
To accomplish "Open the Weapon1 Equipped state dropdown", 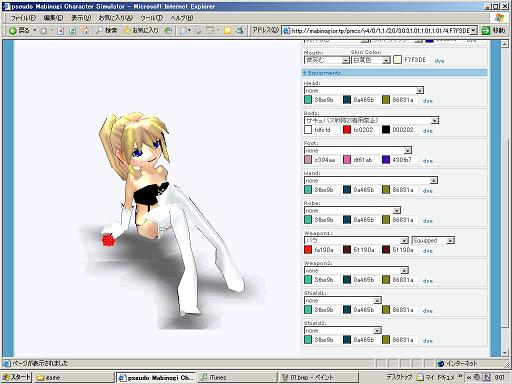I will pos(433,240).
